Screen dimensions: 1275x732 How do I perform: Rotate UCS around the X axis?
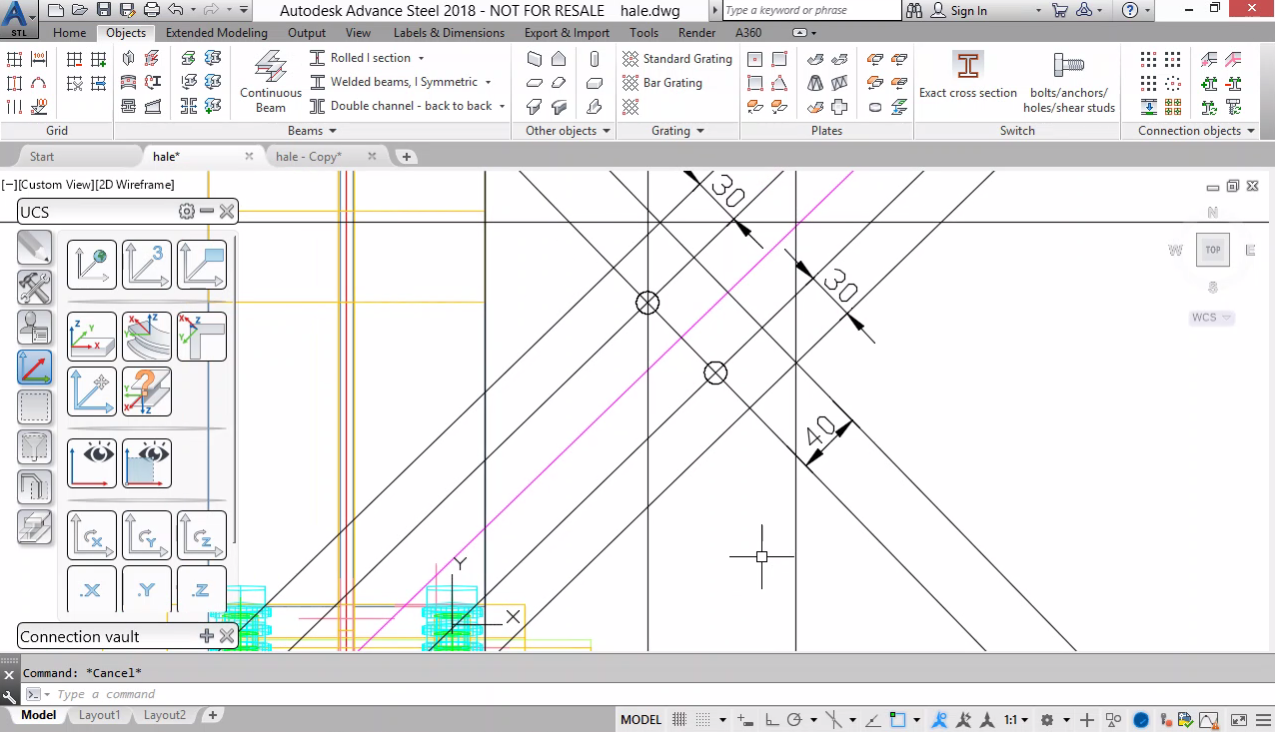pyautogui.click(x=92, y=535)
